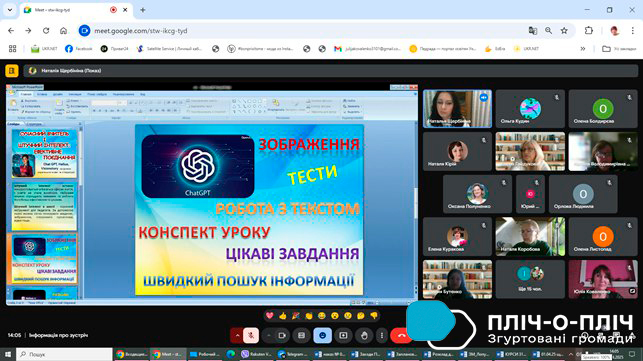Open the tile showing 15 more participants

click(530, 279)
